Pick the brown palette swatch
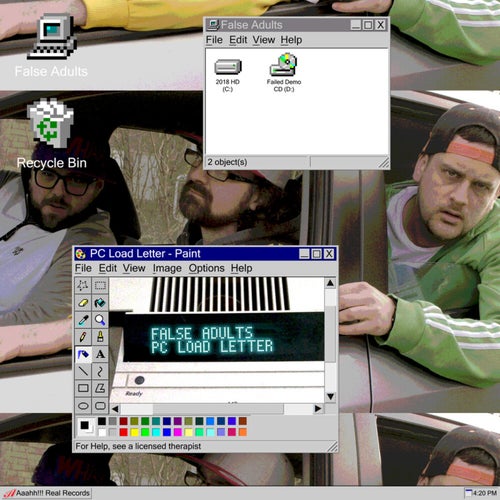500x500 pixels. point(243,421)
